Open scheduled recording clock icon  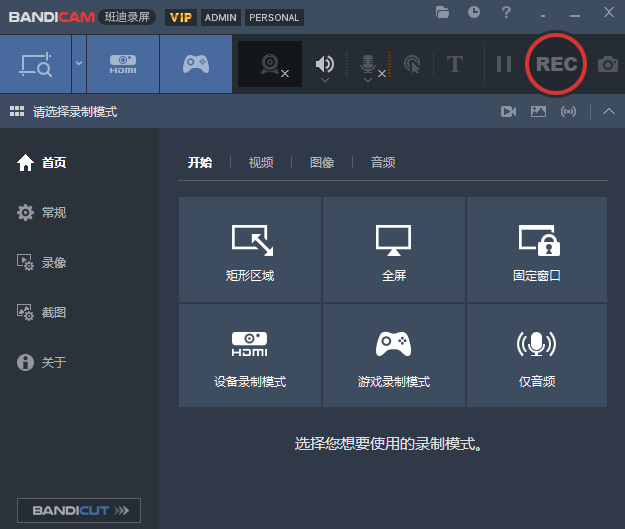coord(474,12)
